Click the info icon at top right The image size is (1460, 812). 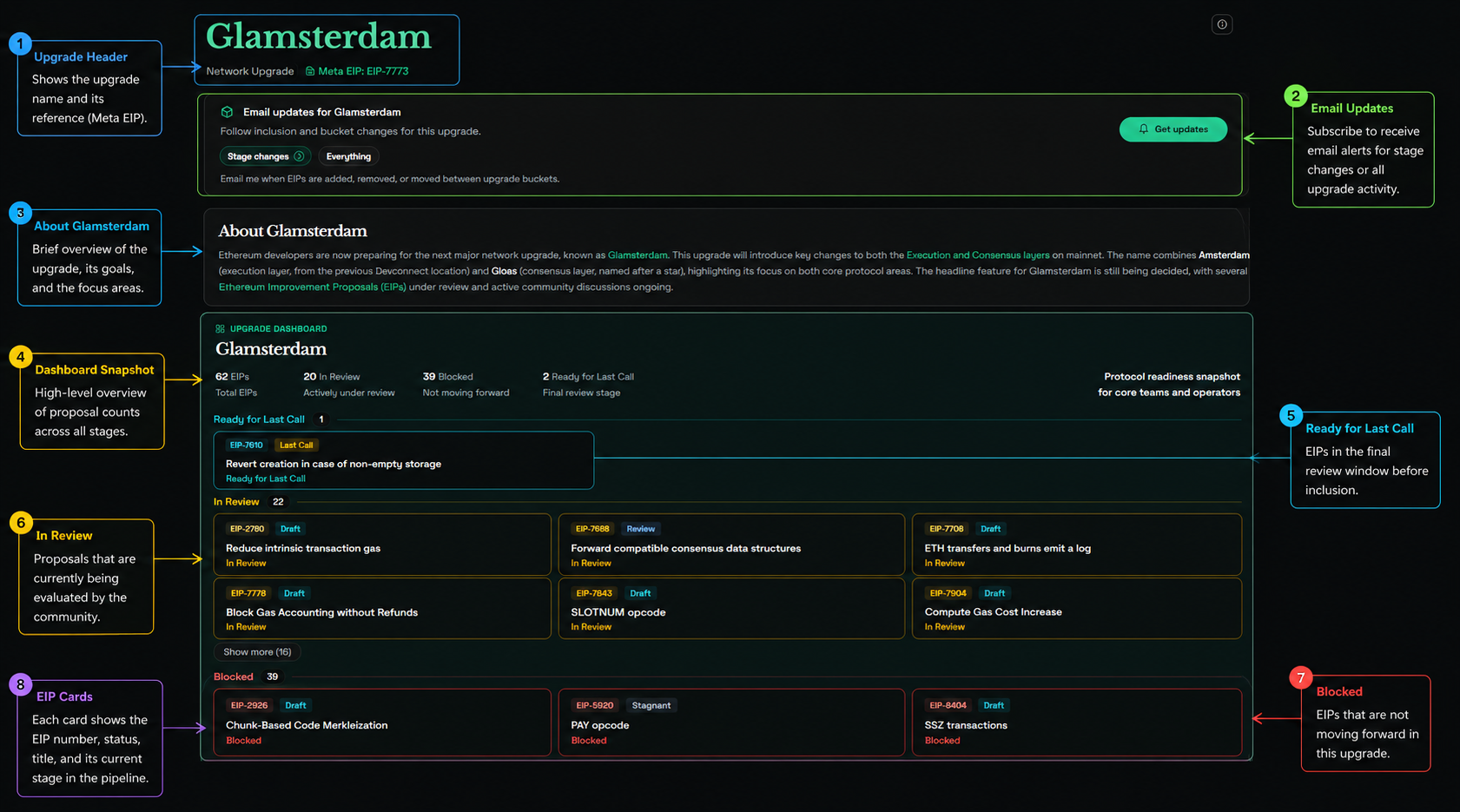coord(1222,24)
